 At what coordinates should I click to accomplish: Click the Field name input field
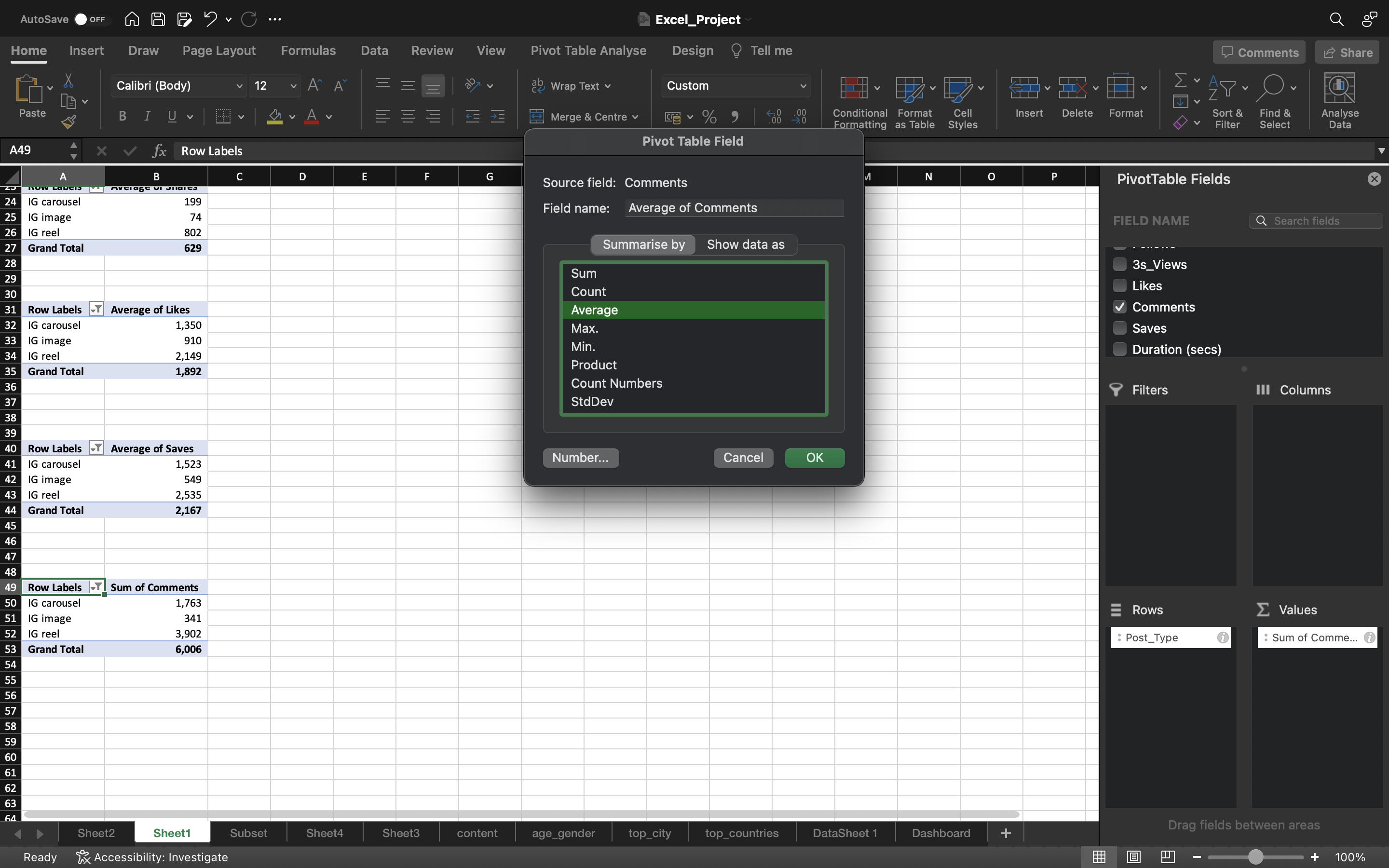coord(734,208)
